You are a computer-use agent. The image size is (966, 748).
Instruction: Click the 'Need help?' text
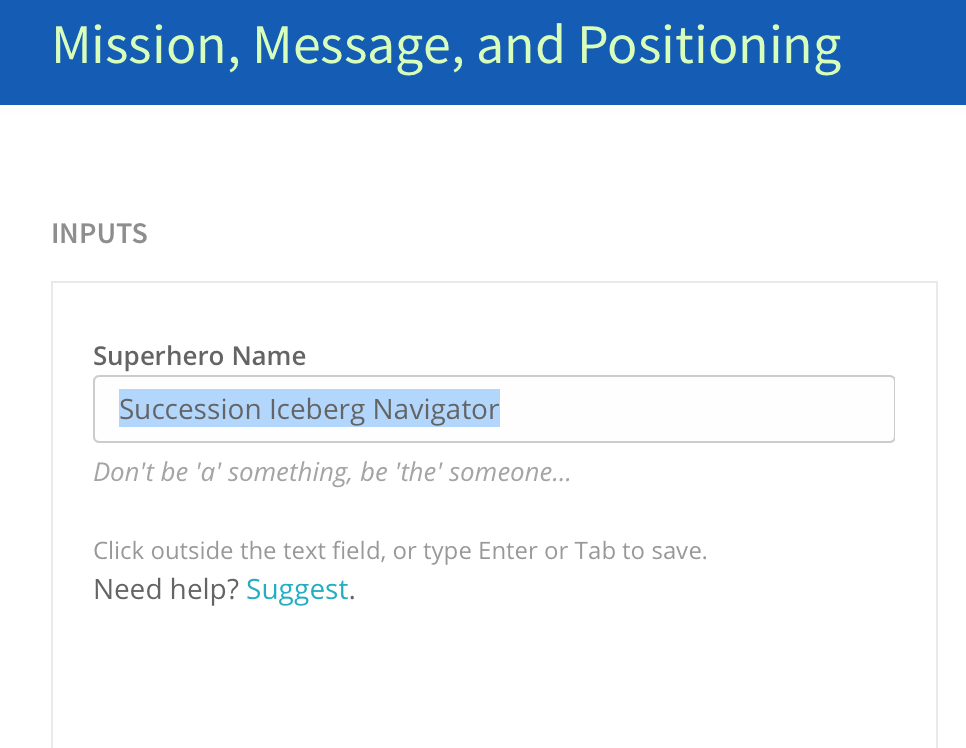click(x=166, y=590)
